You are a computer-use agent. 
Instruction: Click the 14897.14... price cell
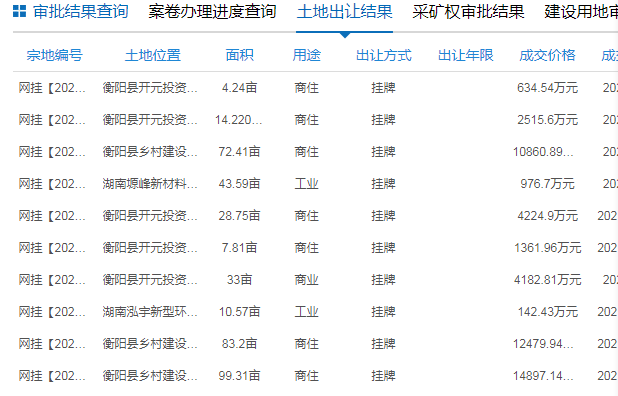pos(543,376)
